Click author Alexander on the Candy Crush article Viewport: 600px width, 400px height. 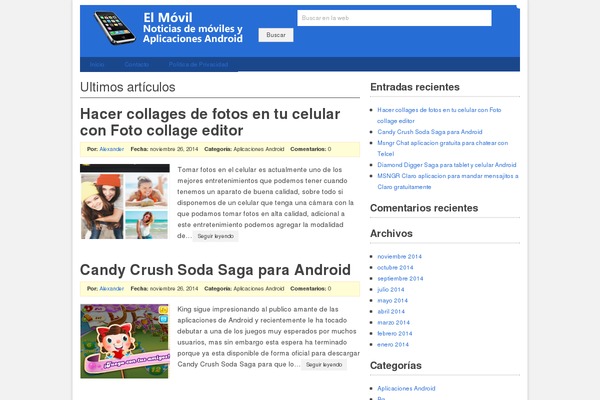tap(112, 289)
